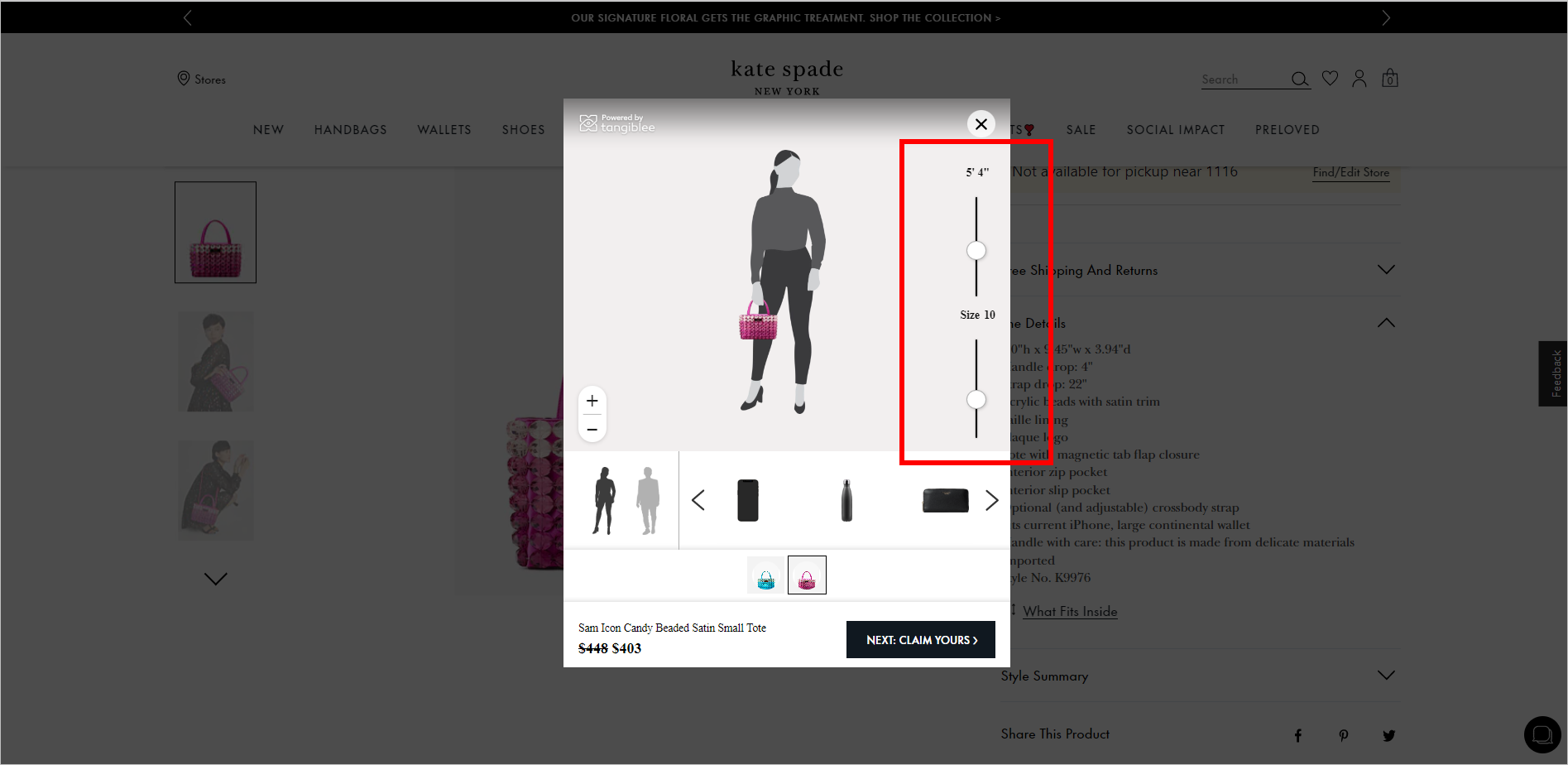Select the male model silhouette icon

point(648,499)
